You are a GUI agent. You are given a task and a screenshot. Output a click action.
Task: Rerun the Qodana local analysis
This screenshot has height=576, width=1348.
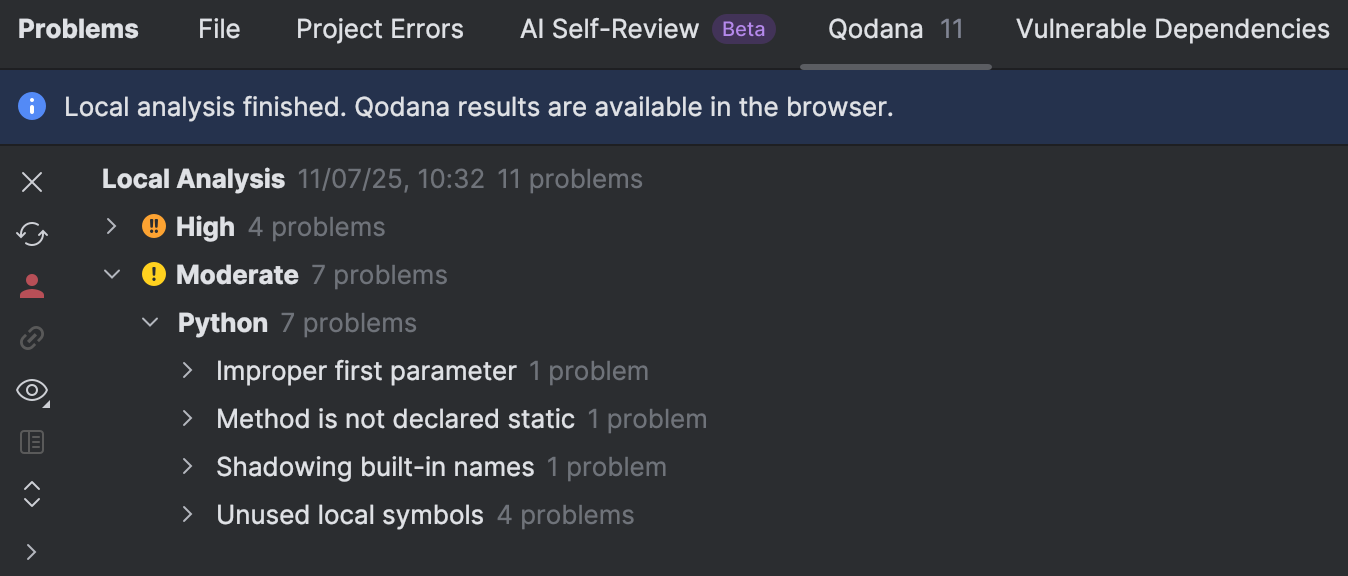[31, 233]
